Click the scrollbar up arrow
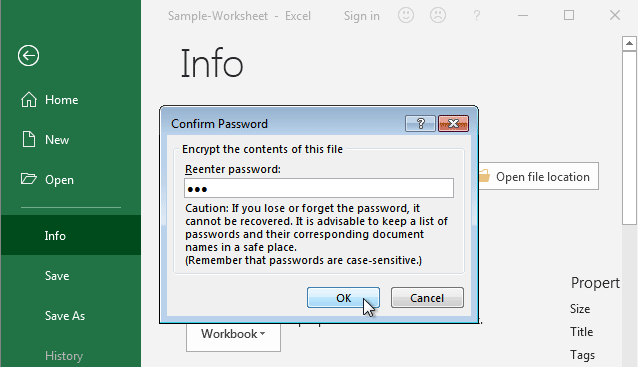The image size is (638, 367). (629, 43)
